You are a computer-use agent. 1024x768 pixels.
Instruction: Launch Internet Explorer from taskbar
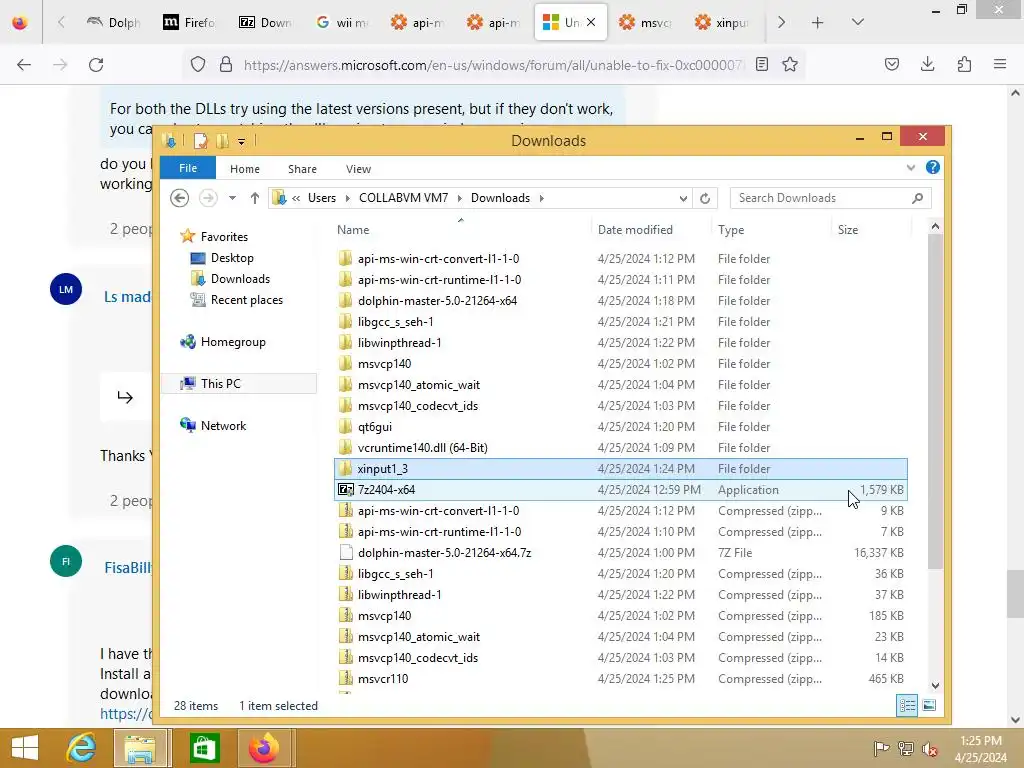[x=81, y=748]
